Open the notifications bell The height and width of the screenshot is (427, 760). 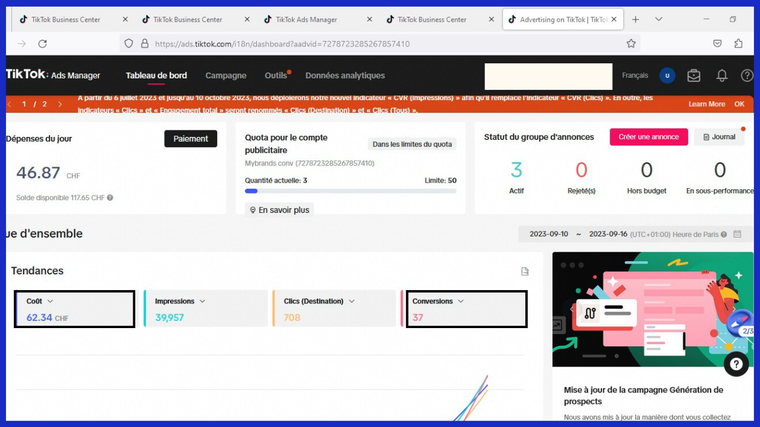click(x=722, y=76)
